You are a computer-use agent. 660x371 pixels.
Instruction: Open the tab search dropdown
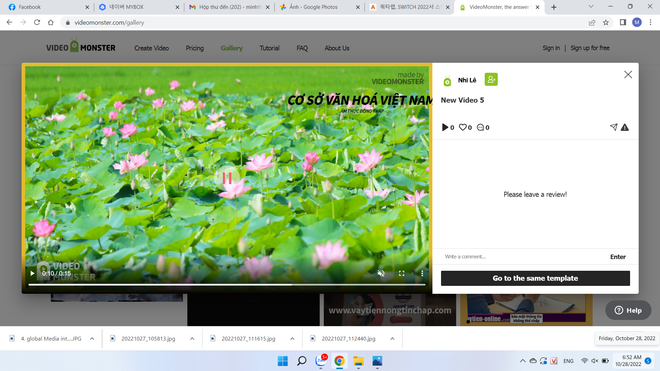pos(591,7)
